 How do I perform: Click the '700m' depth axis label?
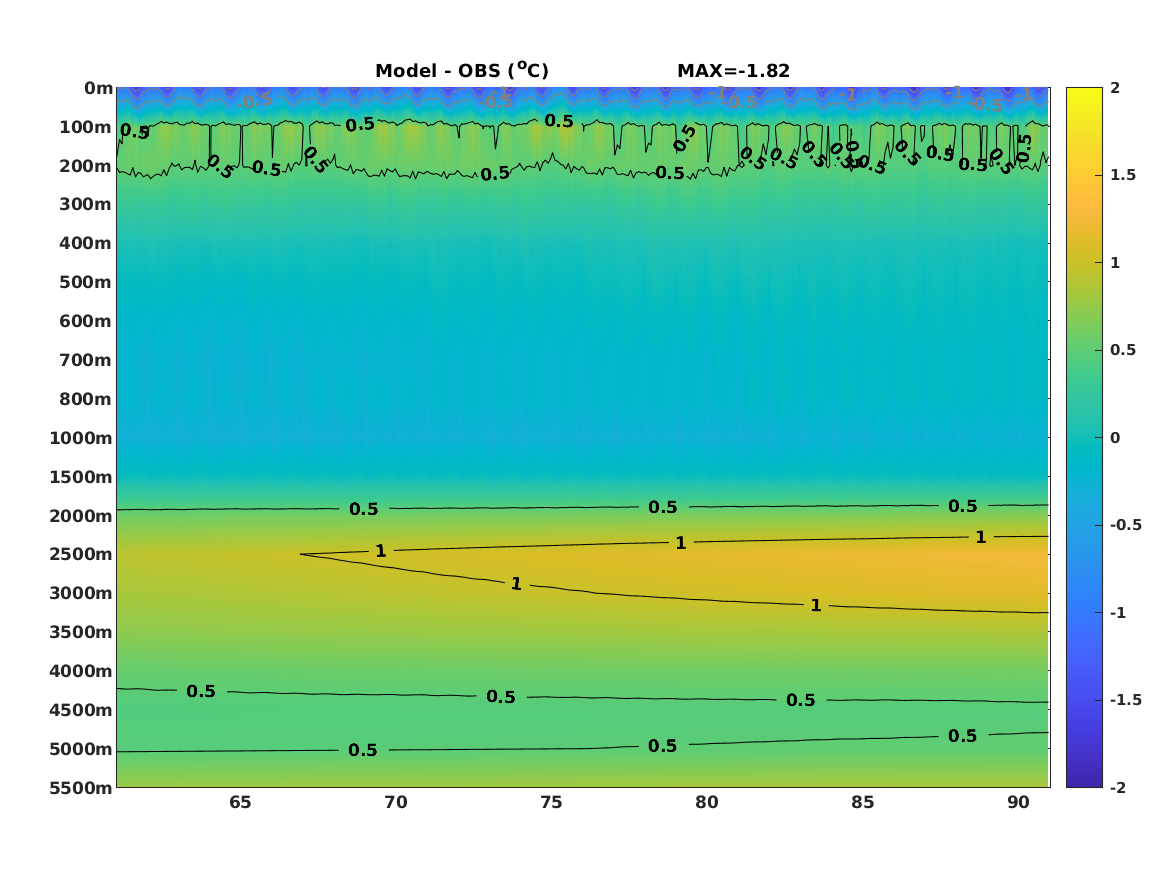click(86, 360)
